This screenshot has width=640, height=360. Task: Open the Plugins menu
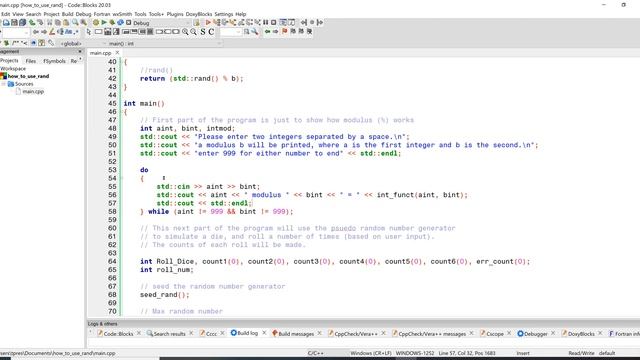click(175, 14)
